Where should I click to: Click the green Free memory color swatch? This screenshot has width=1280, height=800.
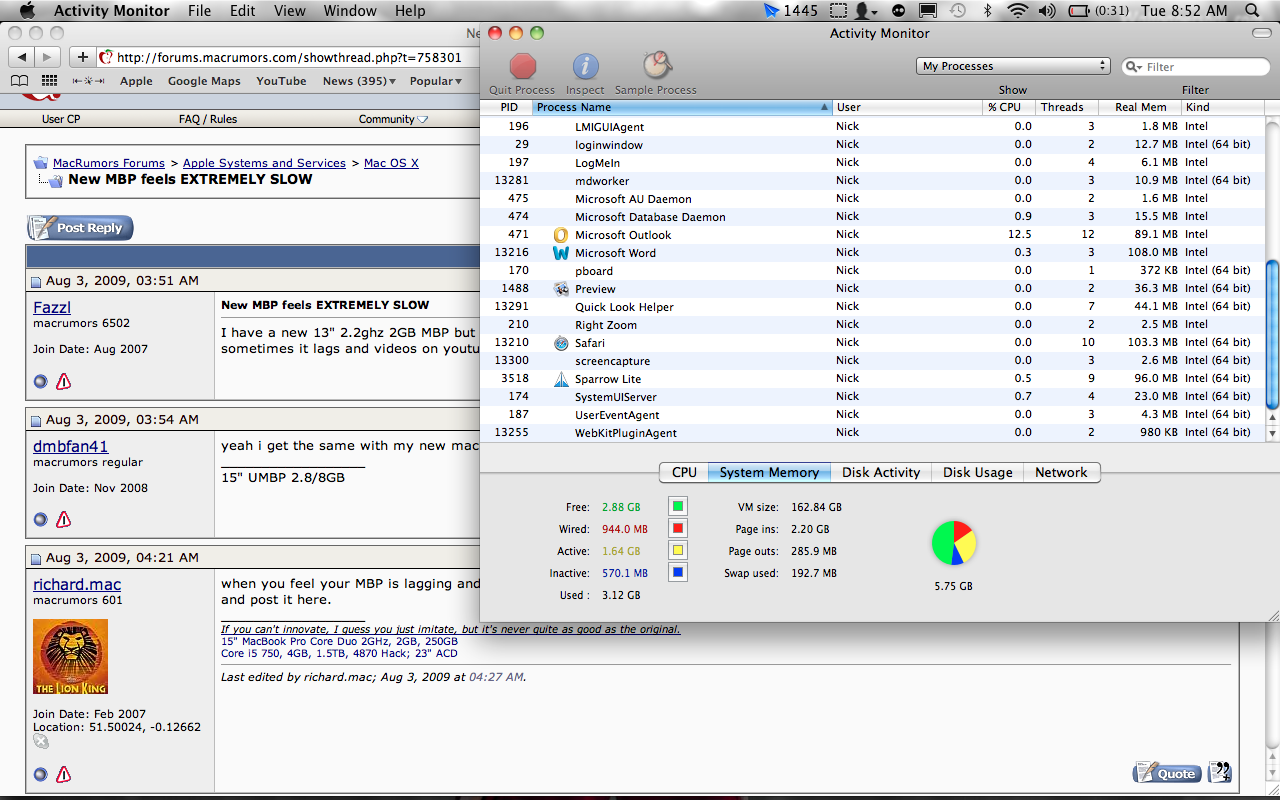[677, 507]
